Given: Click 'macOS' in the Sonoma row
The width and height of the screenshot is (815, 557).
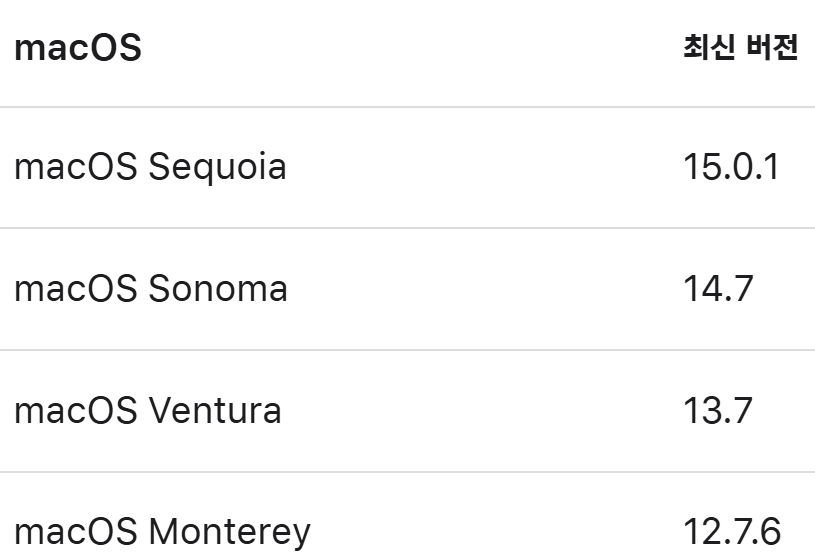Looking at the screenshot, I should click(x=75, y=289).
